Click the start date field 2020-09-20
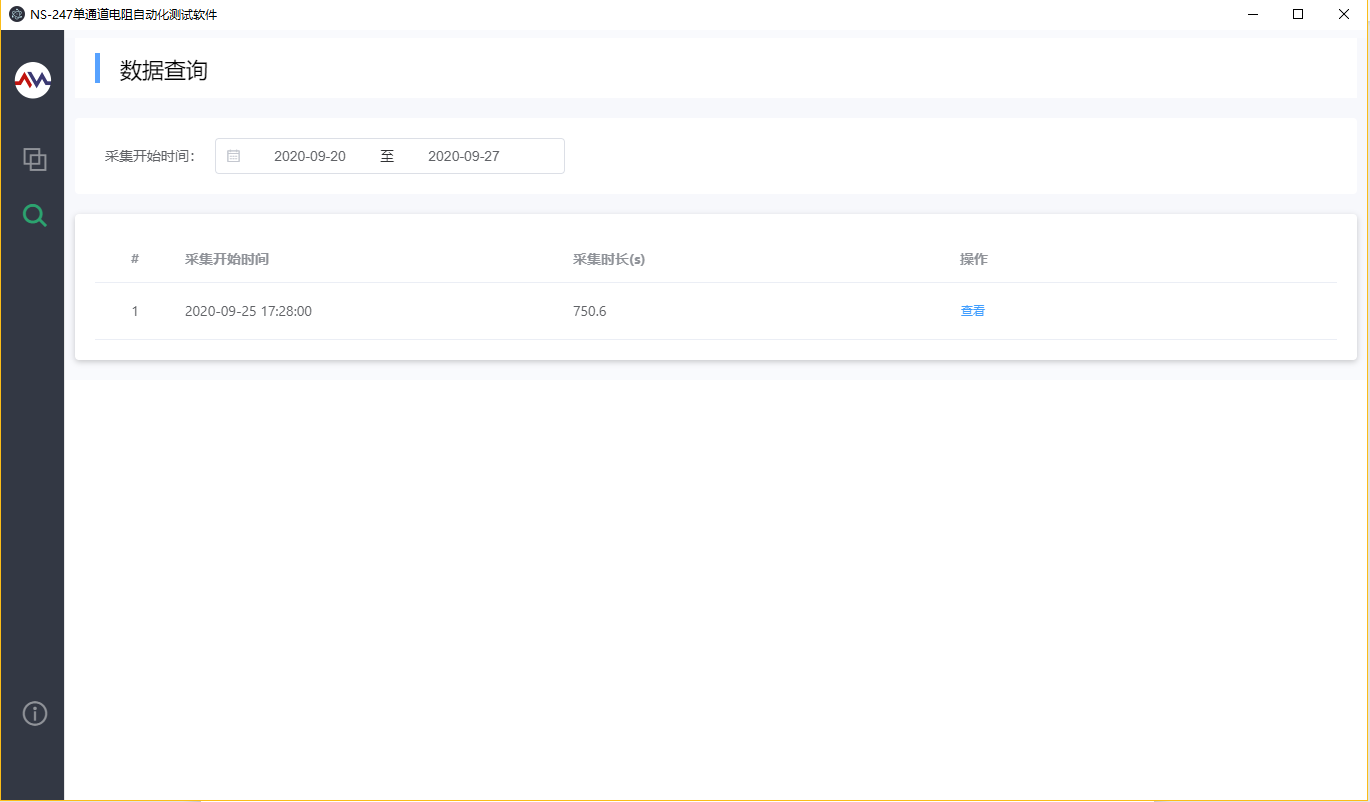Viewport: 1370px width, 802px height. pyautogui.click(x=310, y=156)
